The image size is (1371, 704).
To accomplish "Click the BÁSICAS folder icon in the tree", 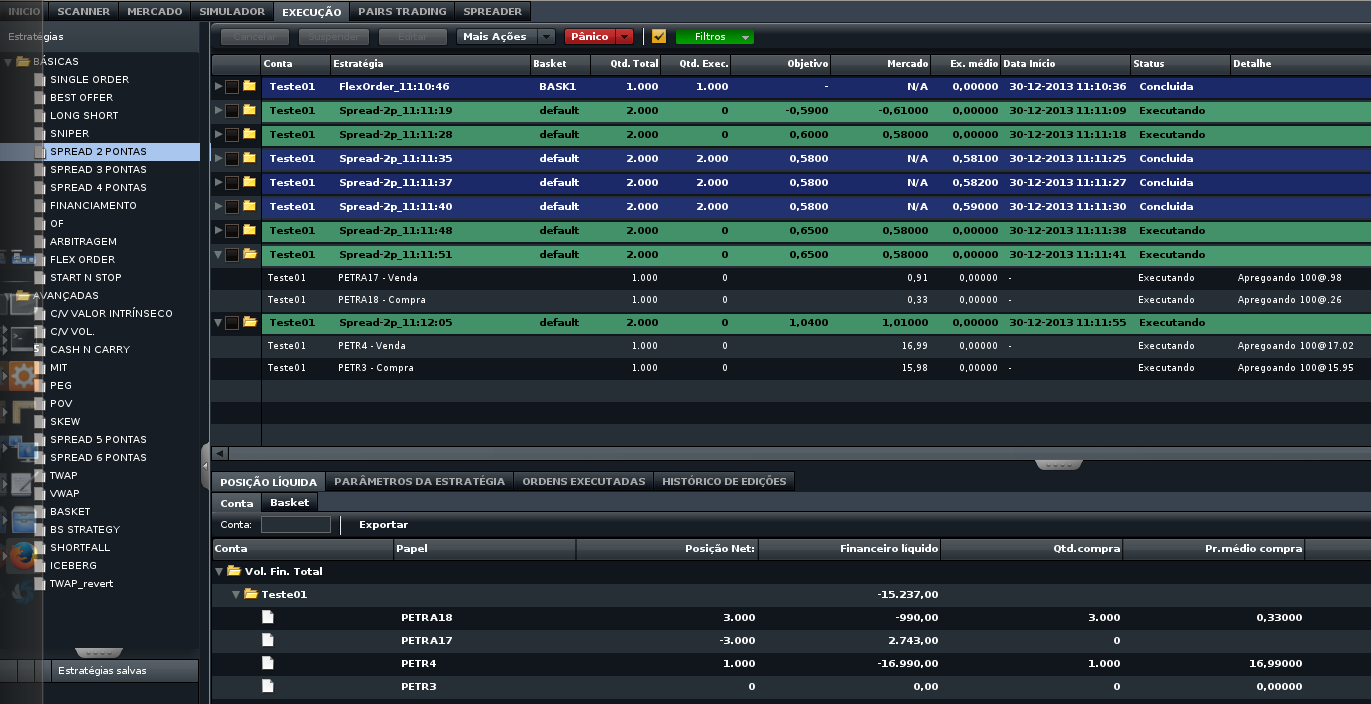I will click(x=23, y=62).
